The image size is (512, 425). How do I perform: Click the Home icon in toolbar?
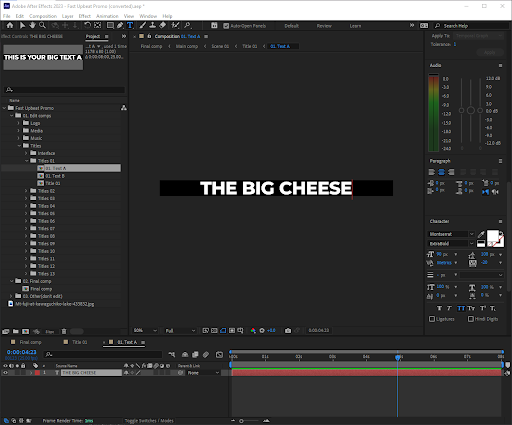tap(10, 25)
